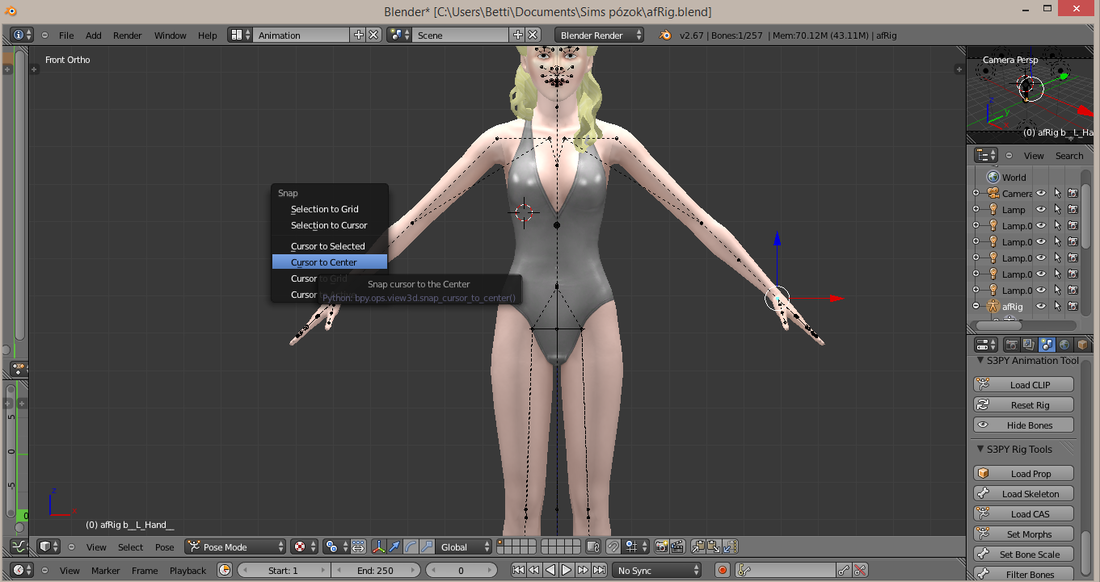Hide the Camera object with eye icon
This screenshot has height=582, width=1100.
coord(1041,194)
